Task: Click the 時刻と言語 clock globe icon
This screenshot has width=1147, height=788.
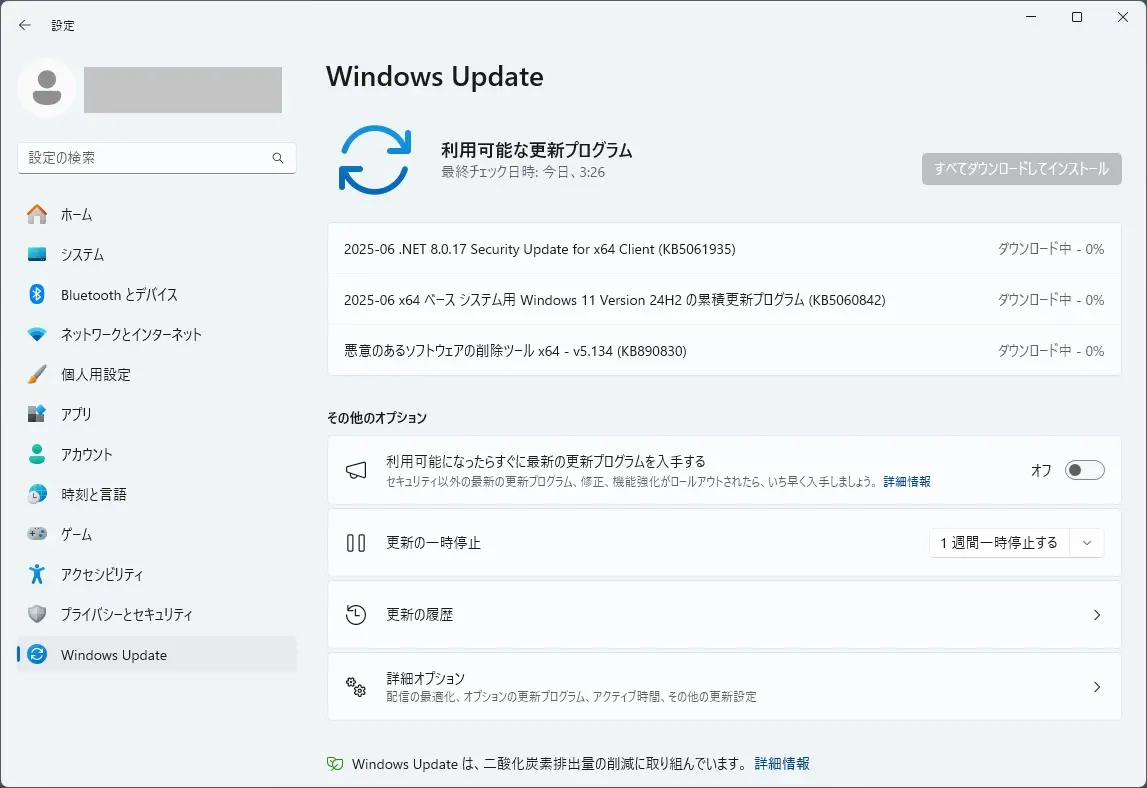Action: coord(37,494)
